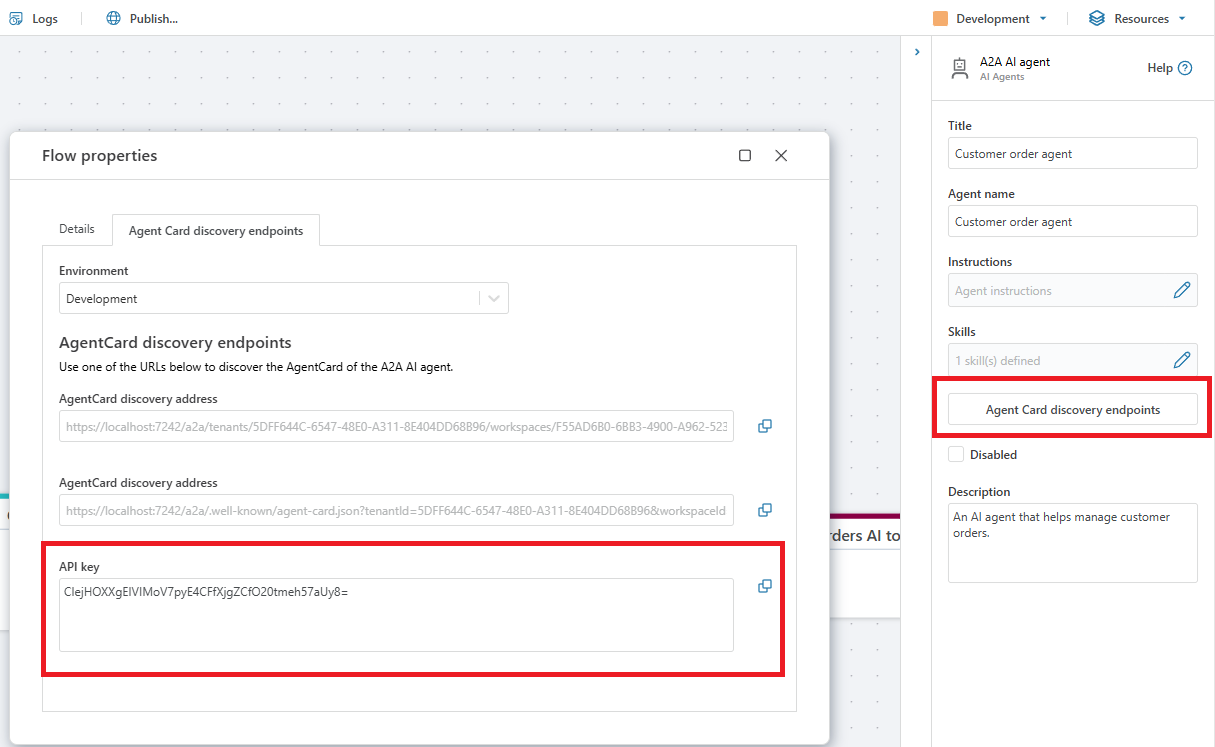1215x747 pixels.
Task: Click the Title input field
Action: 1072,154
